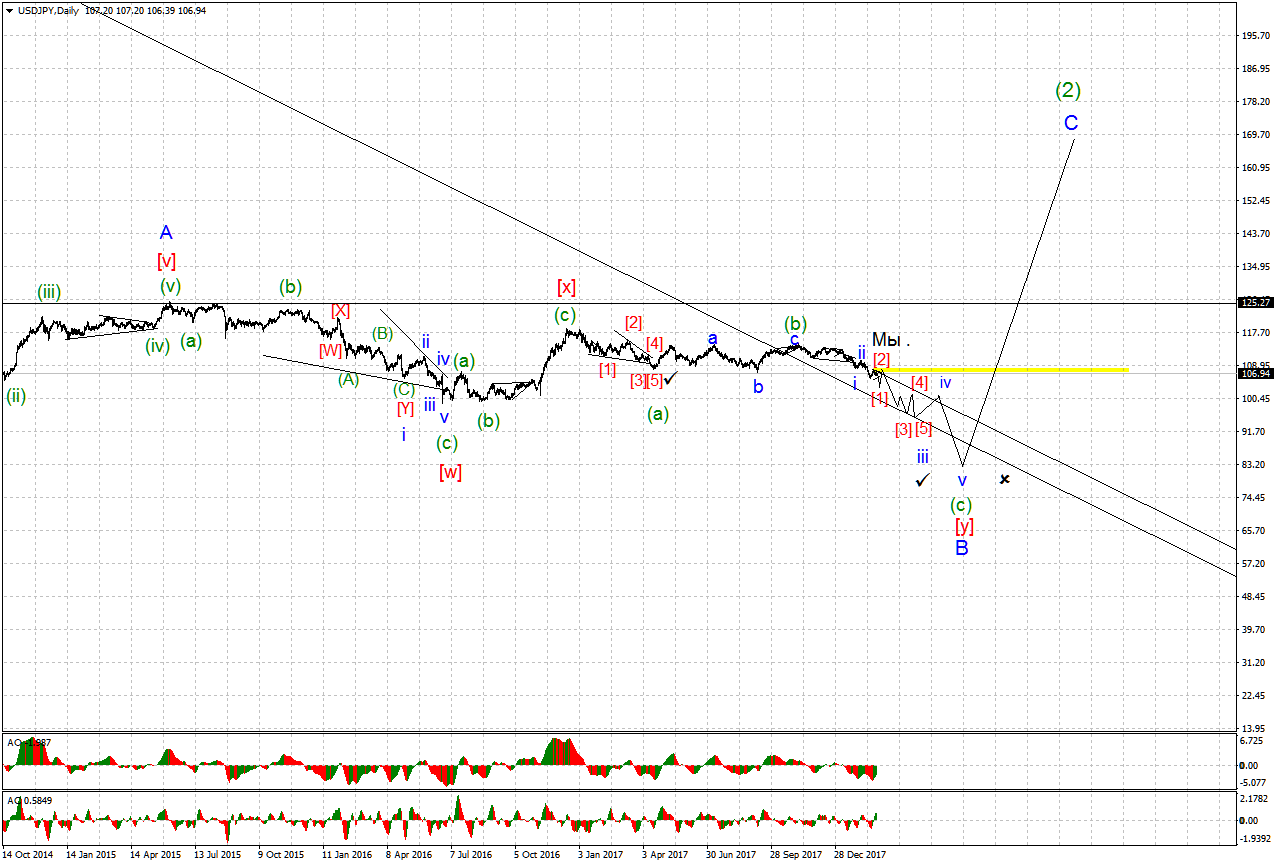The image size is (1276, 866).
Task: Click the '2.1782' oscillator scale value
Action: coord(1254,799)
